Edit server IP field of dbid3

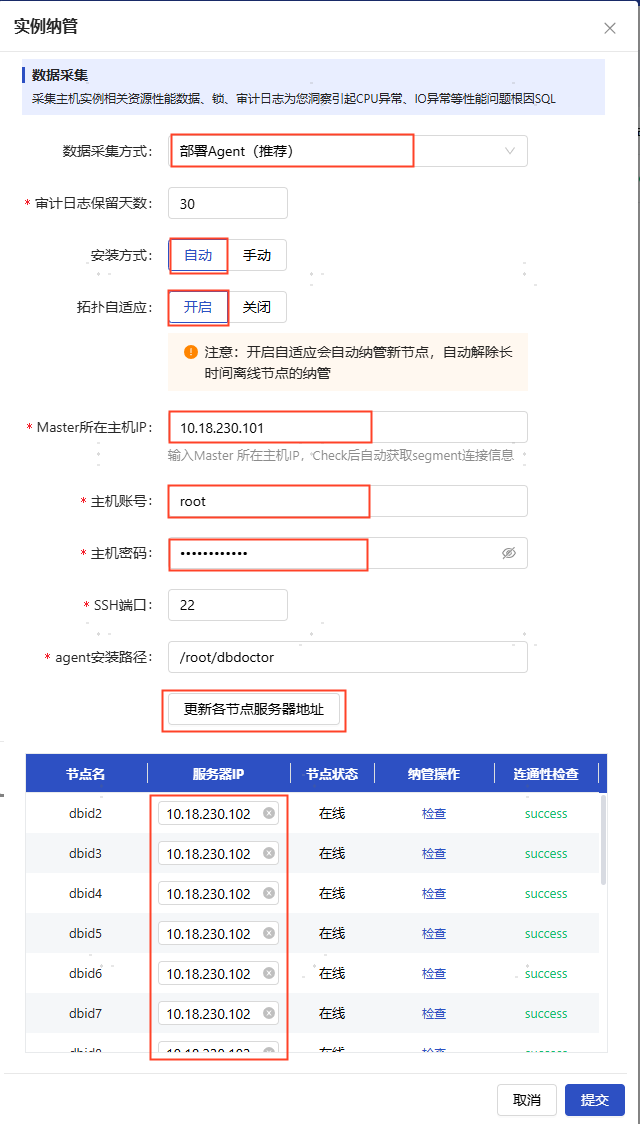coord(218,854)
